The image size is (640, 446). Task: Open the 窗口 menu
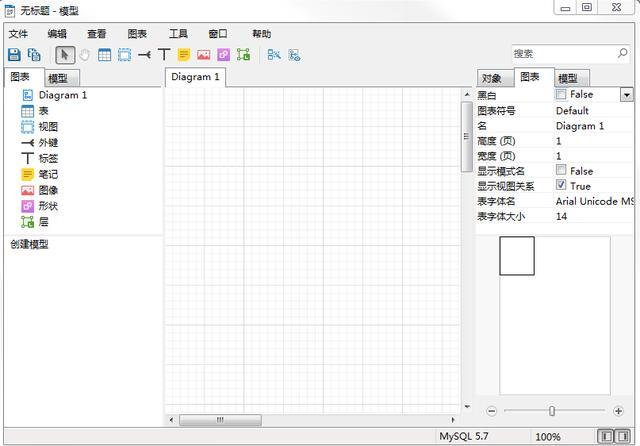[218, 34]
